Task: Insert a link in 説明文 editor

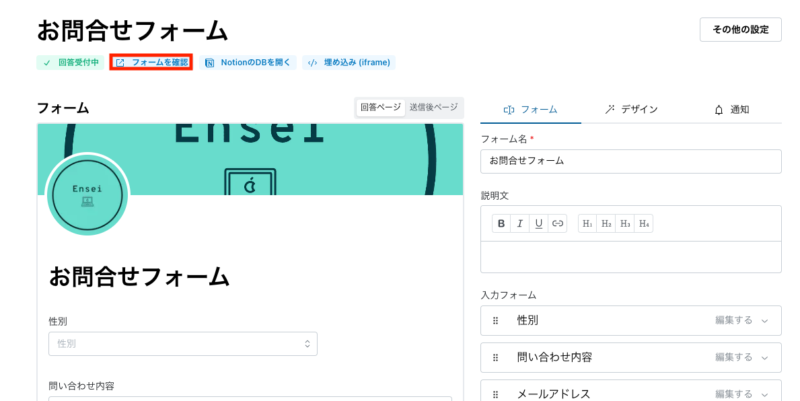Action: pyautogui.click(x=558, y=223)
